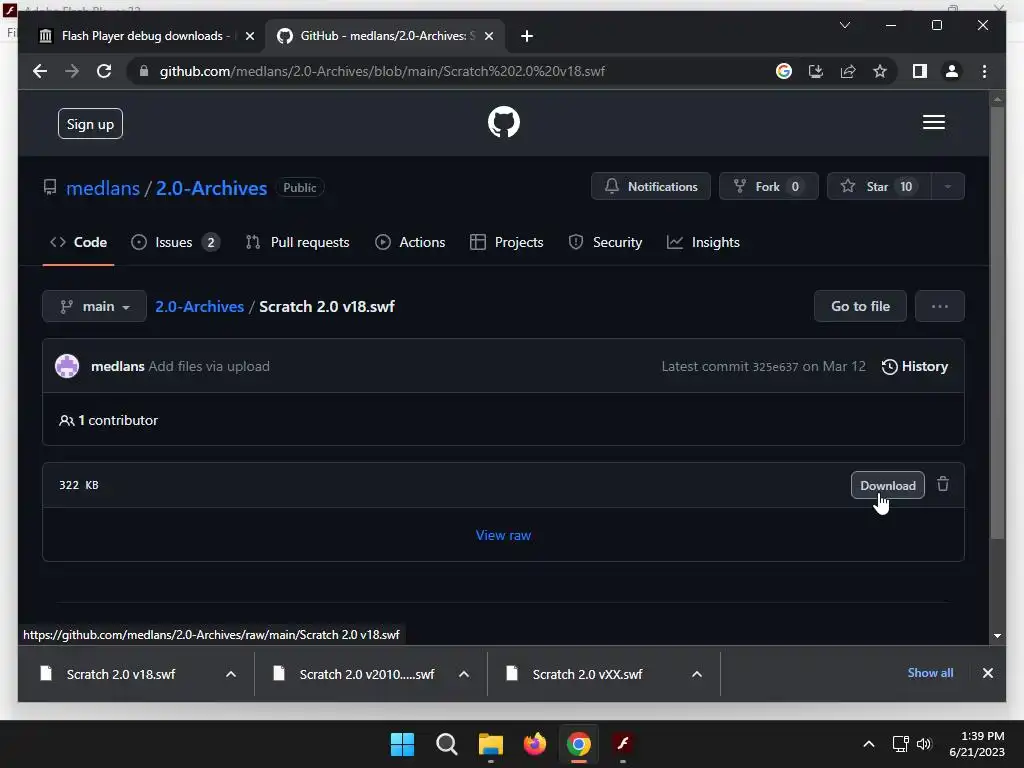Open Chrome's three-dot menu
This screenshot has height=768, width=1024.
point(984,71)
